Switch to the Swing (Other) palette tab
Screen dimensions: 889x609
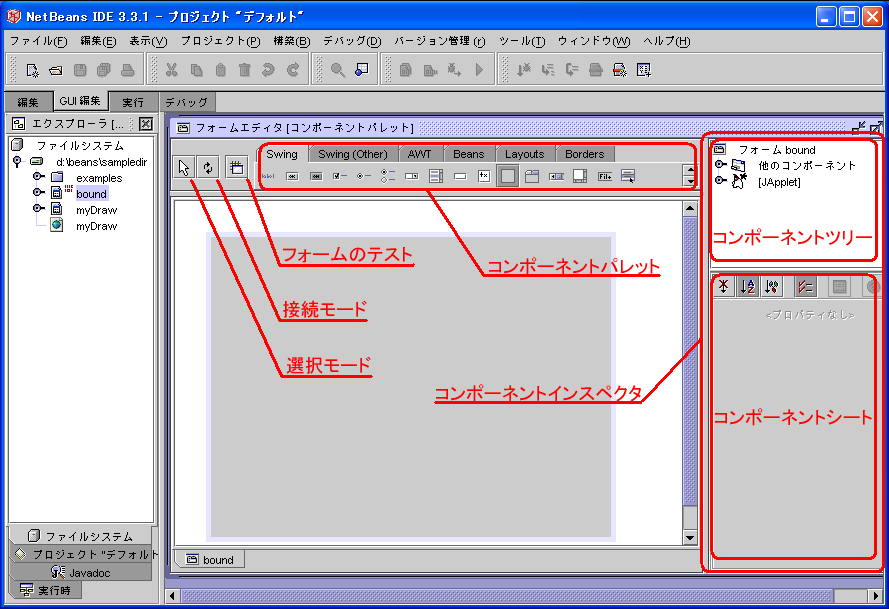pyautogui.click(x=353, y=154)
